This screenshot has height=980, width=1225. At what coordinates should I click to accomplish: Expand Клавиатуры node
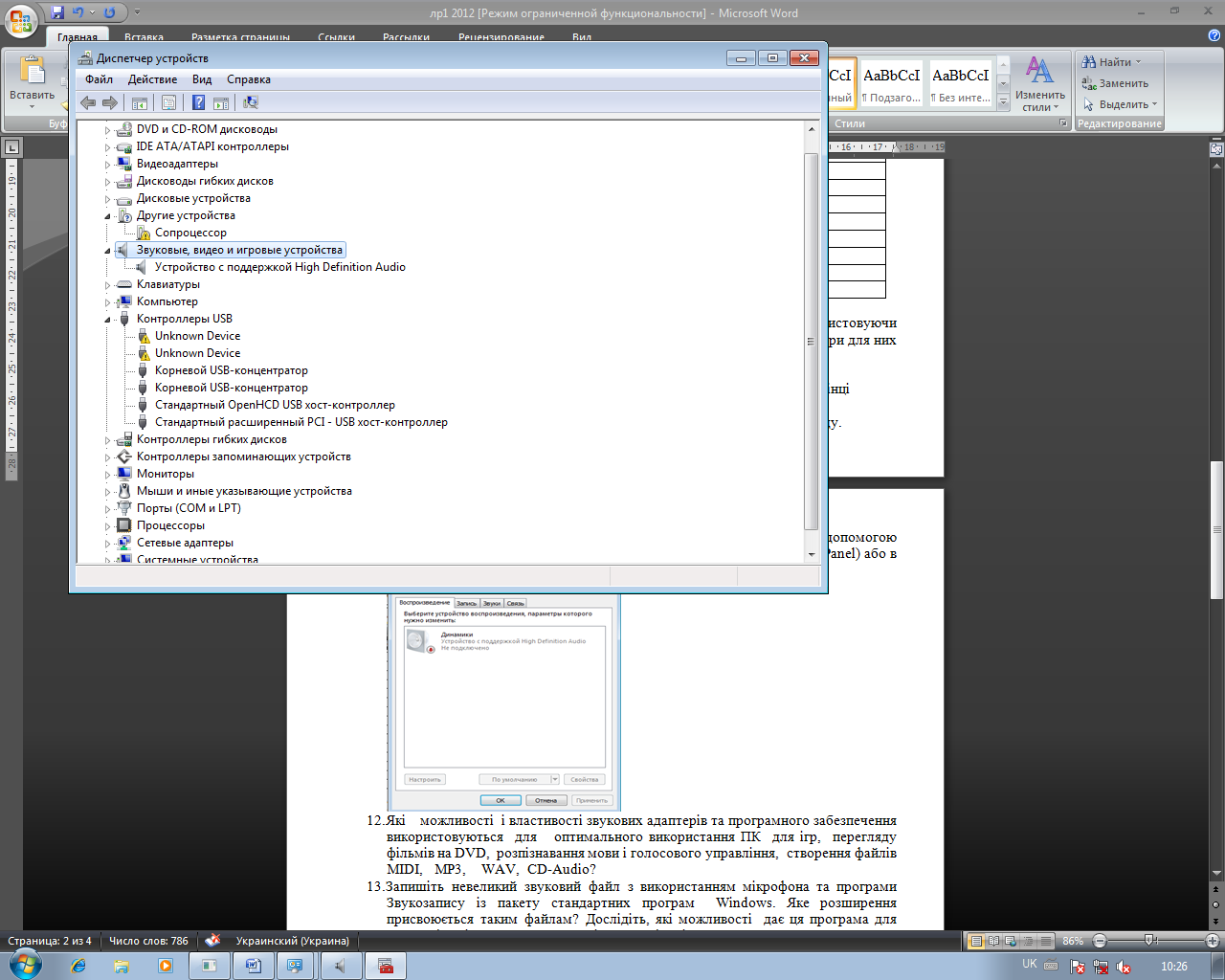click(108, 285)
